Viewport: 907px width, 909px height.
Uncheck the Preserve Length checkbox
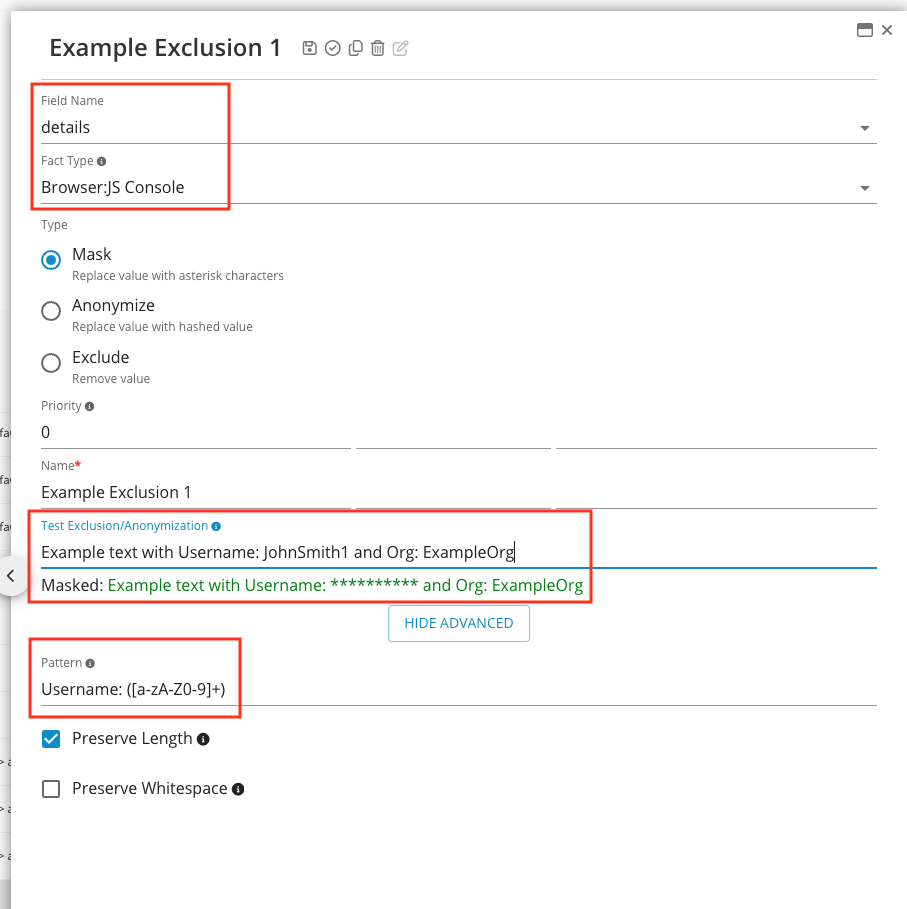(x=51, y=739)
